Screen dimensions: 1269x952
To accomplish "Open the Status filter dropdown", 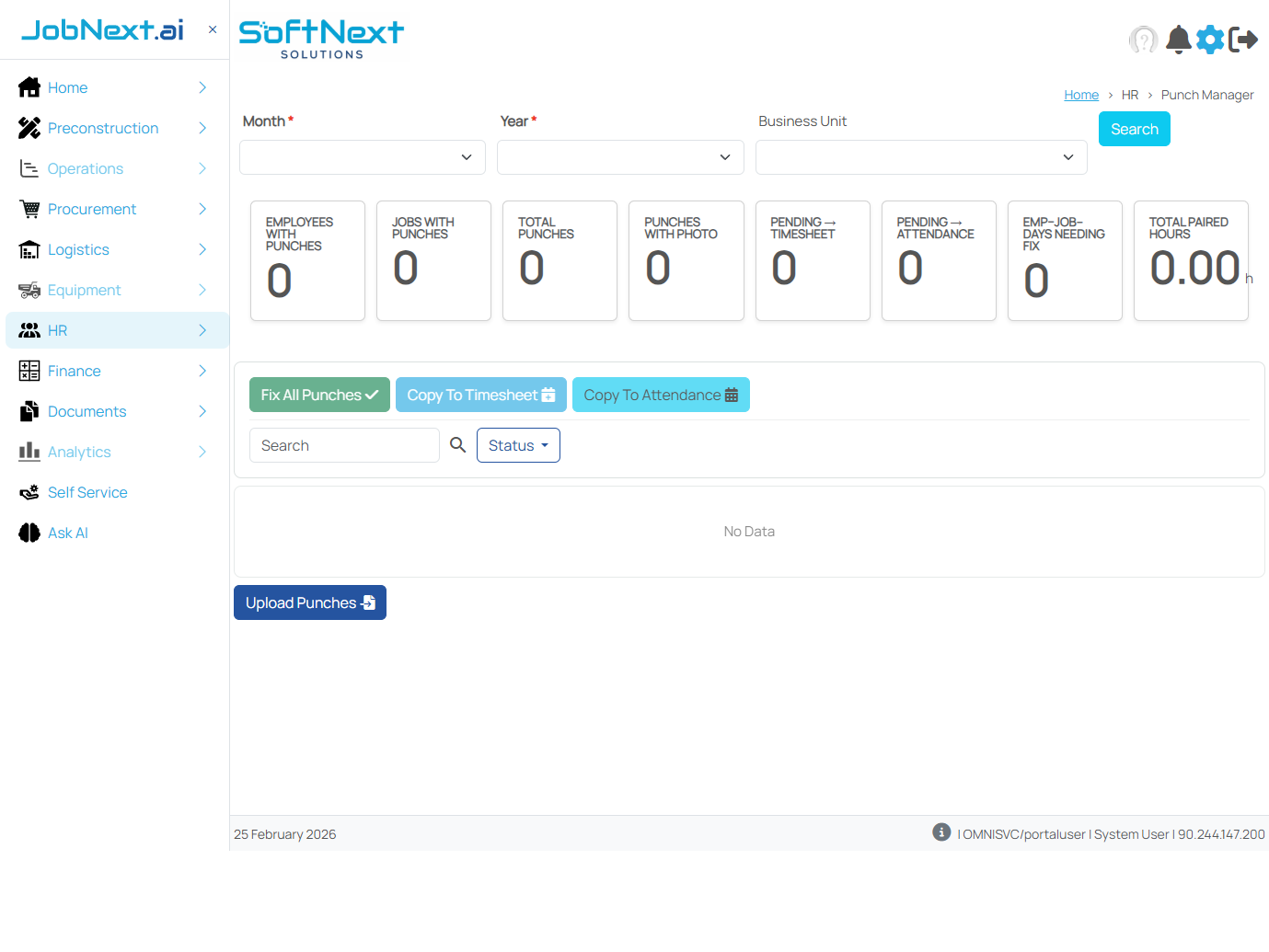I will 518,445.
